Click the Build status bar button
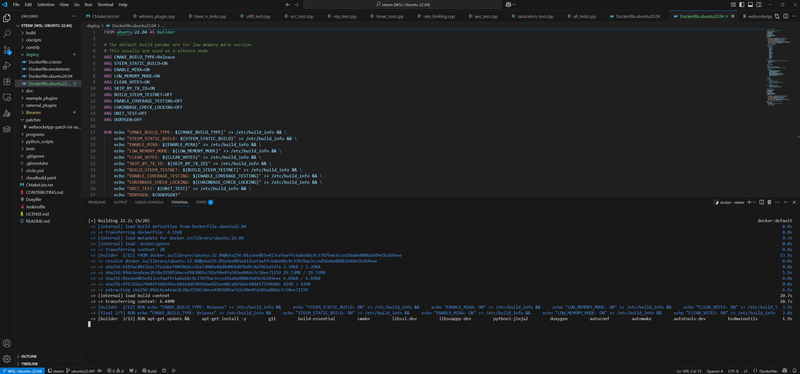The image size is (800, 374). 149,371
